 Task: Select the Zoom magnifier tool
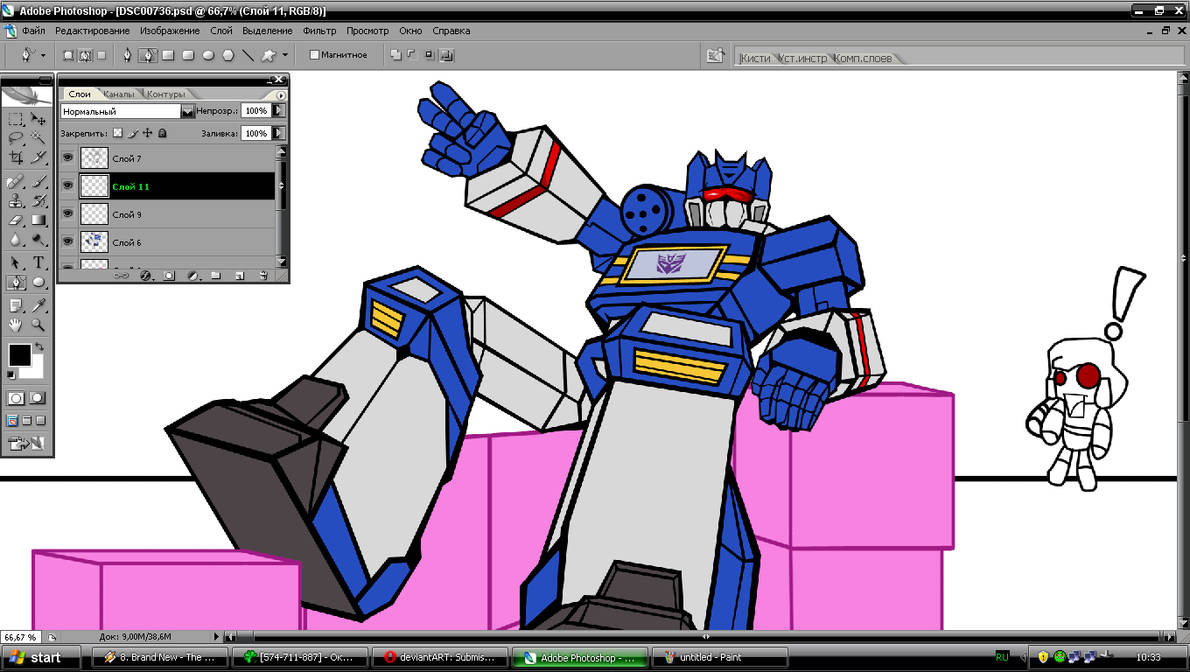39,324
